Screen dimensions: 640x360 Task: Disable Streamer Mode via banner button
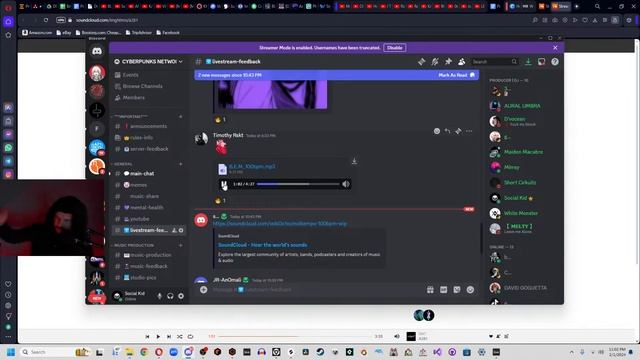394,48
